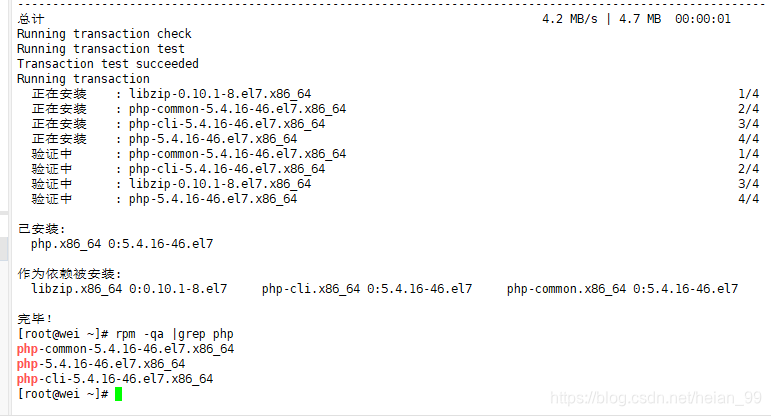Click the 00:00:01 elapsed time
The height and width of the screenshot is (416, 771).
[703, 19]
